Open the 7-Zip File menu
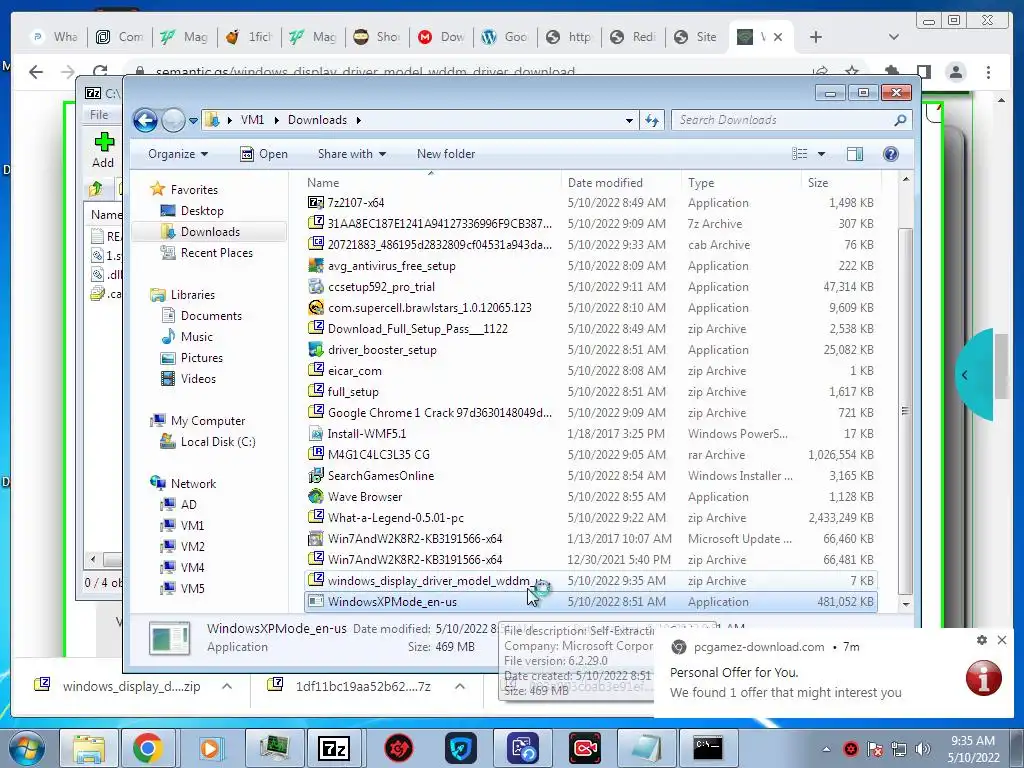Image resolution: width=1024 pixels, height=768 pixels. 99,115
